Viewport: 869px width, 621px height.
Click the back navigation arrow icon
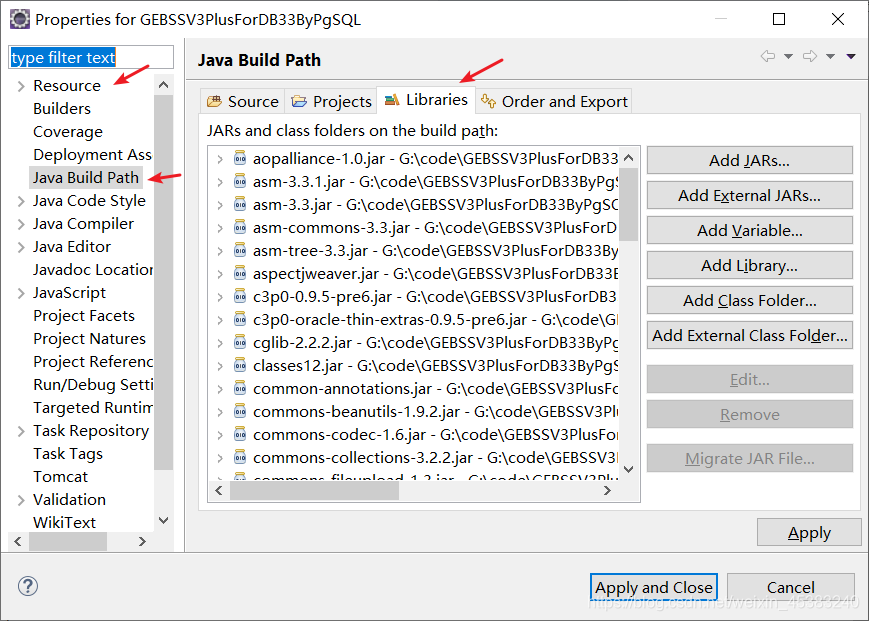point(768,56)
